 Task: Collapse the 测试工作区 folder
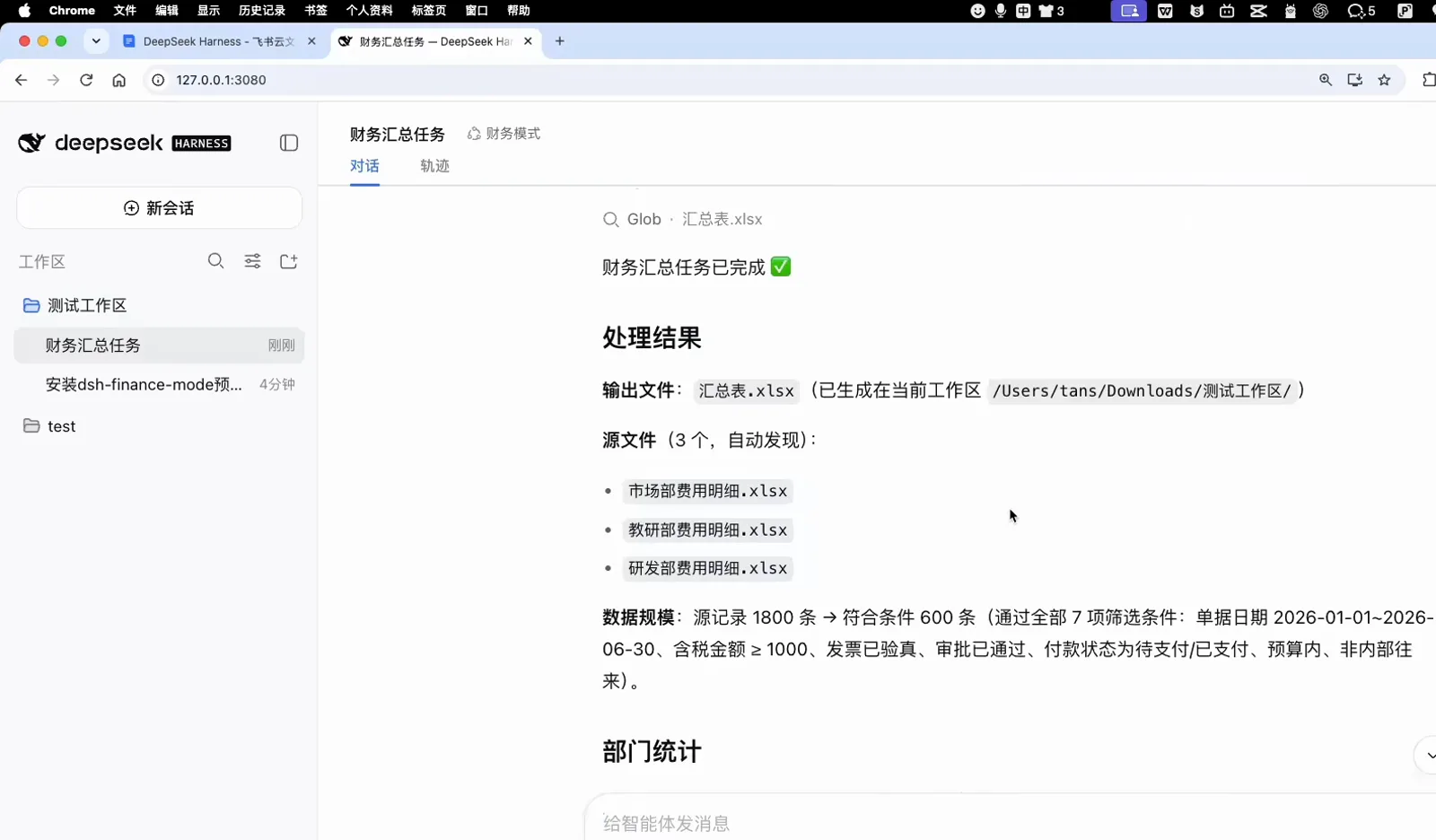tap(74, 305)
